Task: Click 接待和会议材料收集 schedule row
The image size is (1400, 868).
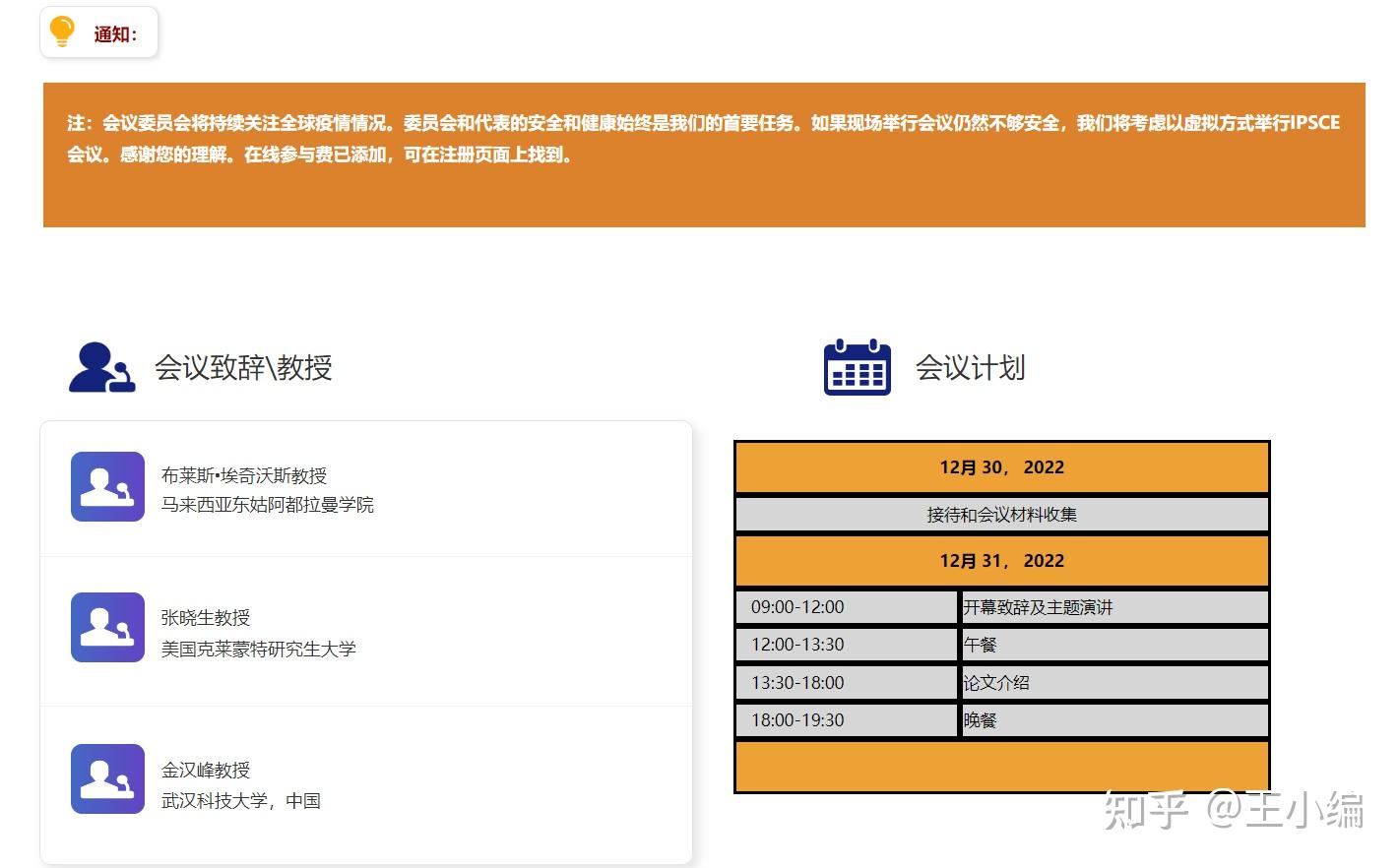Action: click(x=1001, y=513)
